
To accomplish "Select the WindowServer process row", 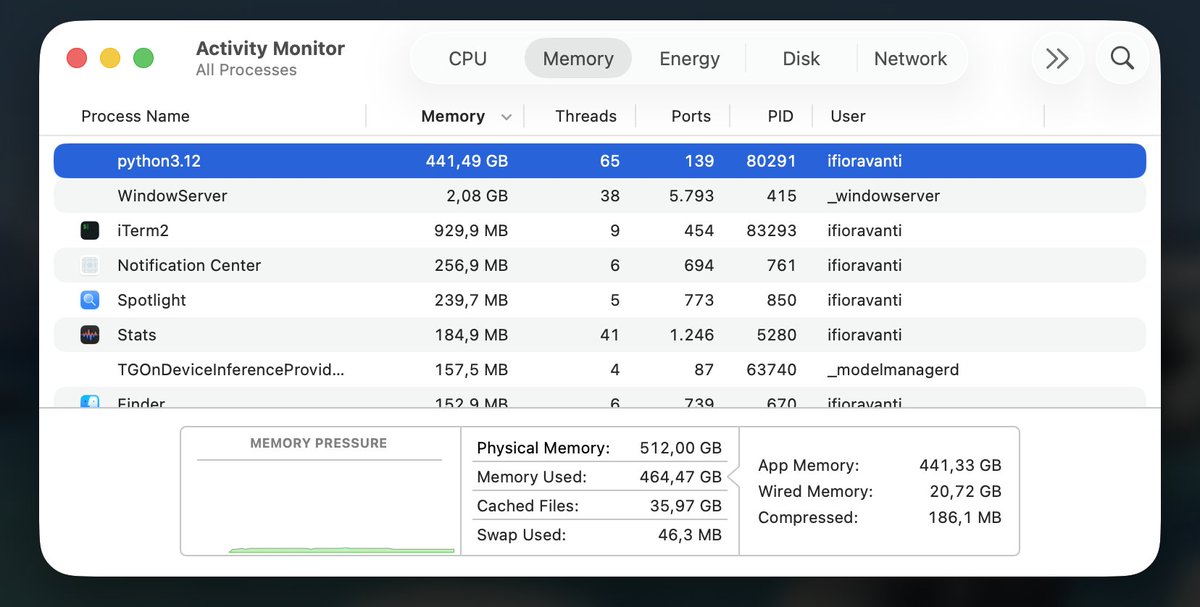I will [x=600, y=196].
